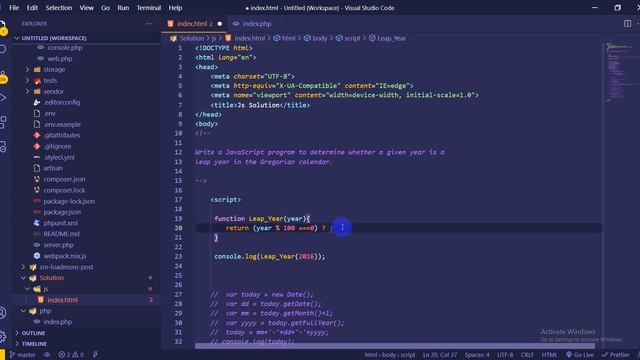Open README.md file

pos(61,234)
